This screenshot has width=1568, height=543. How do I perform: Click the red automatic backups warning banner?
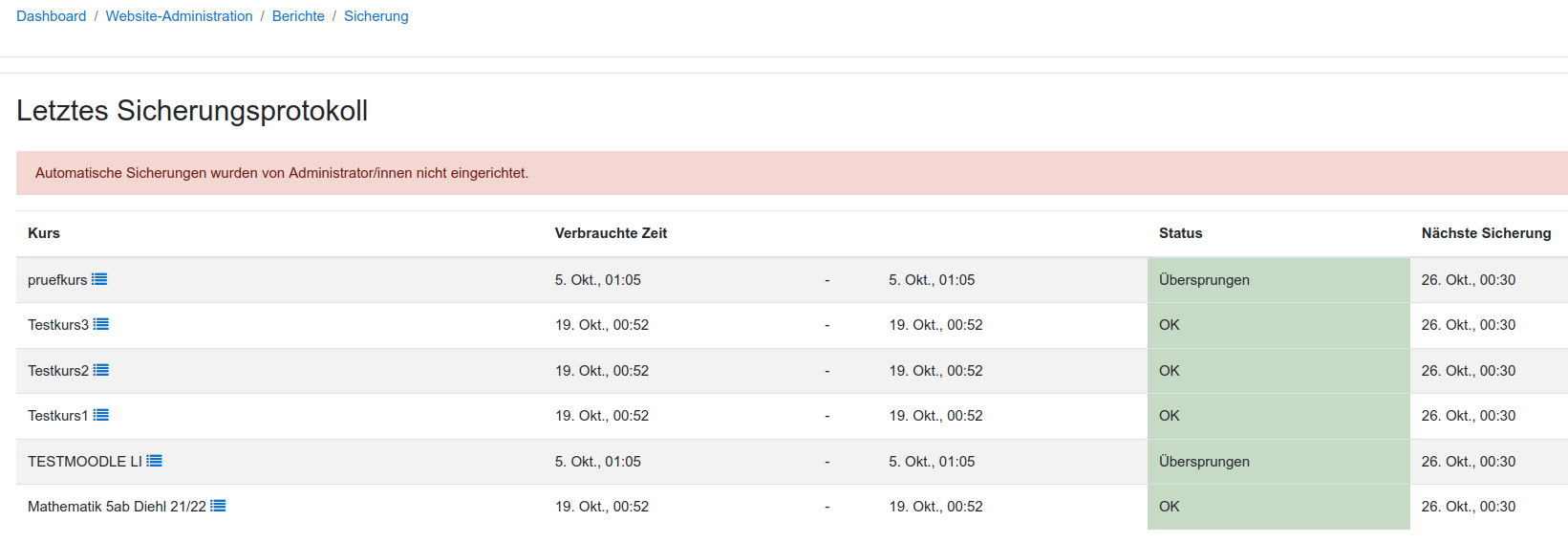[x=282, y=173]
